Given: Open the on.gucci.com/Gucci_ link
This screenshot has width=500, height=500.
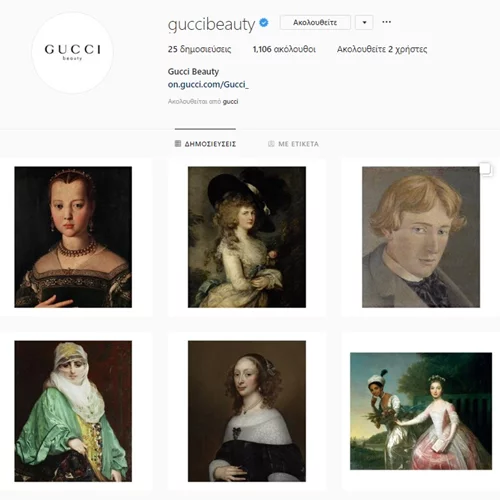Looking at the screenshot, I should (208, 85).
